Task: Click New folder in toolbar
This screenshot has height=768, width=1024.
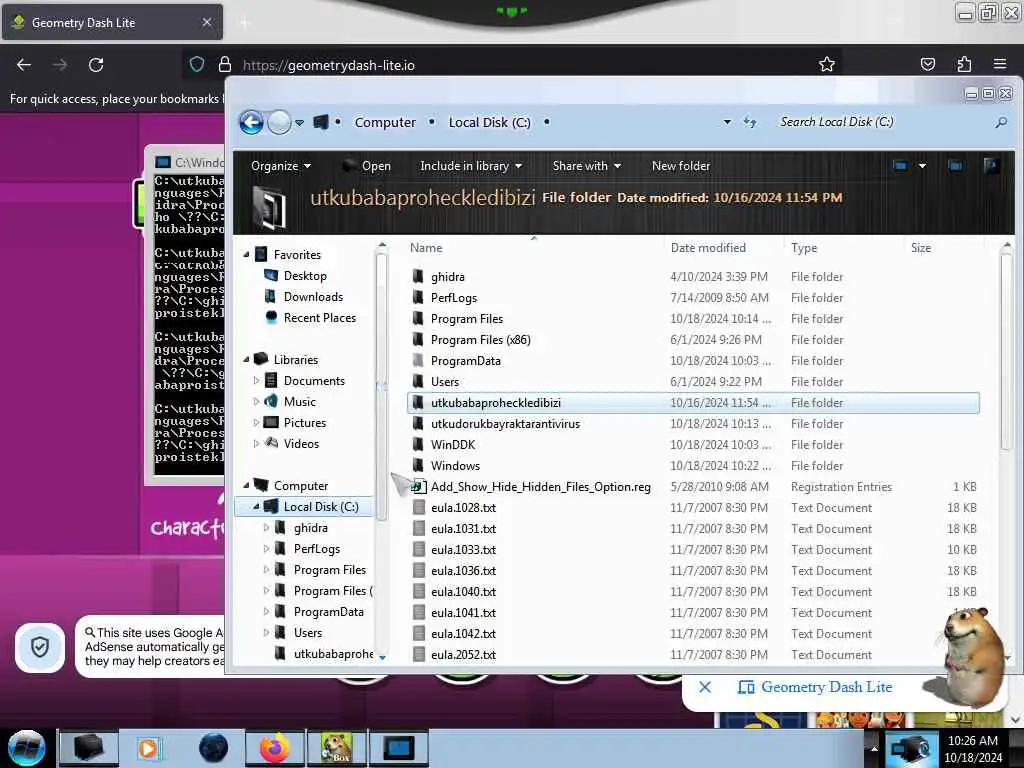Action: (680, 166)
